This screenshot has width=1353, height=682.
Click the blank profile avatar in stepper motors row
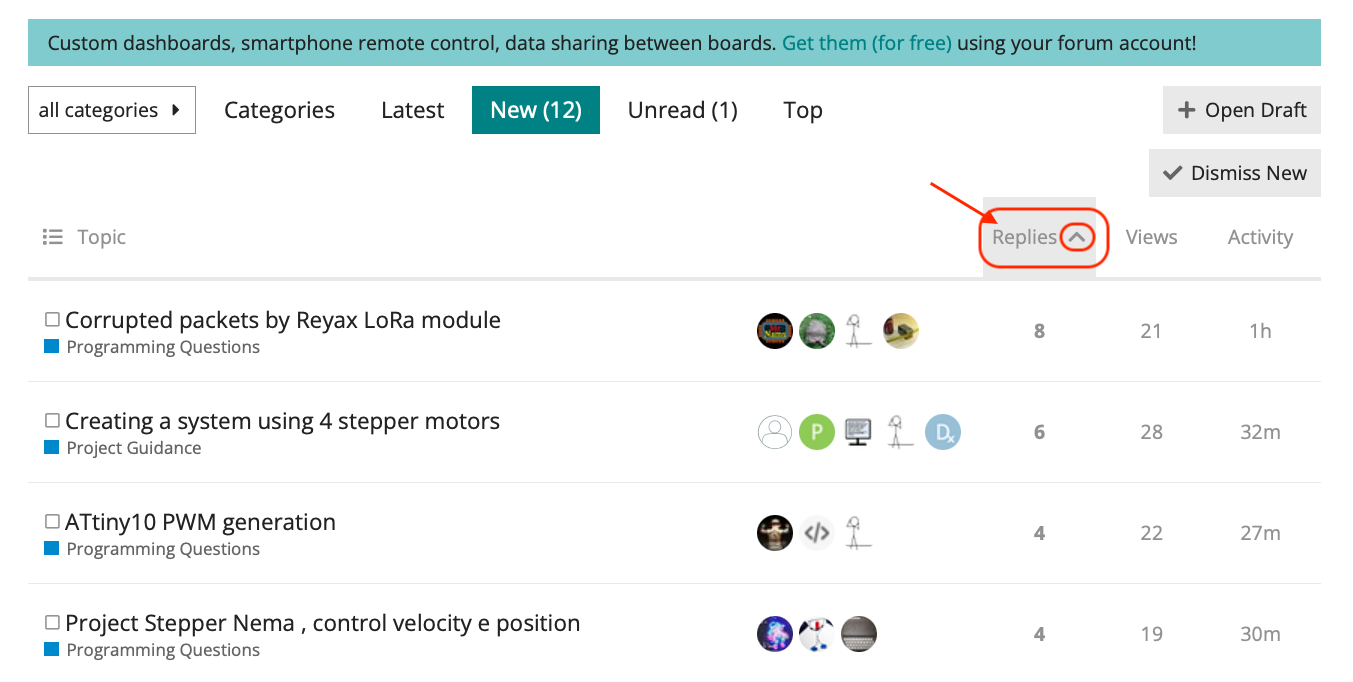coord(775,432)
